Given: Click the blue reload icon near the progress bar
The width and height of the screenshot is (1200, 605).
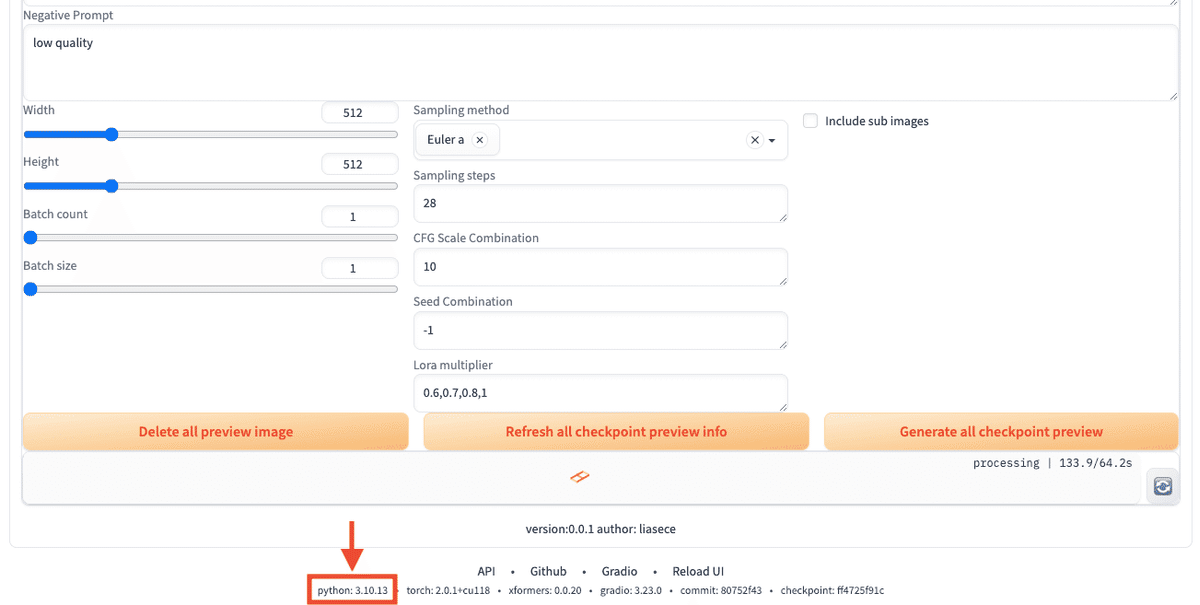Looking at the screenshot, I should pos(1162,485).
